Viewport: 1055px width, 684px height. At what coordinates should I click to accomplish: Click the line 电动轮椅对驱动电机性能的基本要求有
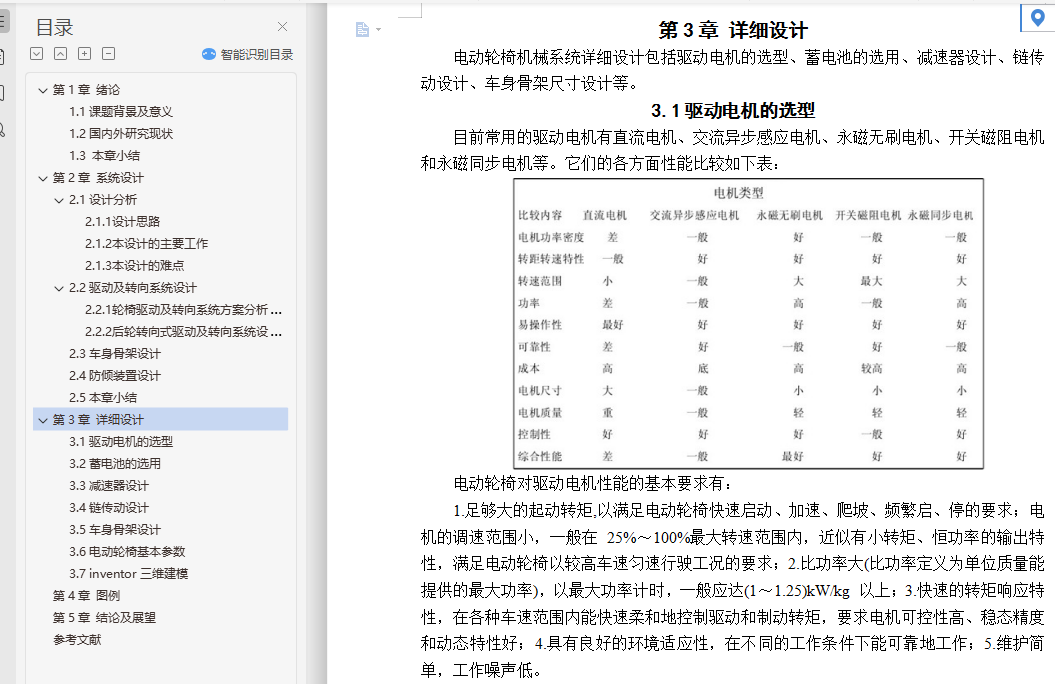[x=593, y=484]
